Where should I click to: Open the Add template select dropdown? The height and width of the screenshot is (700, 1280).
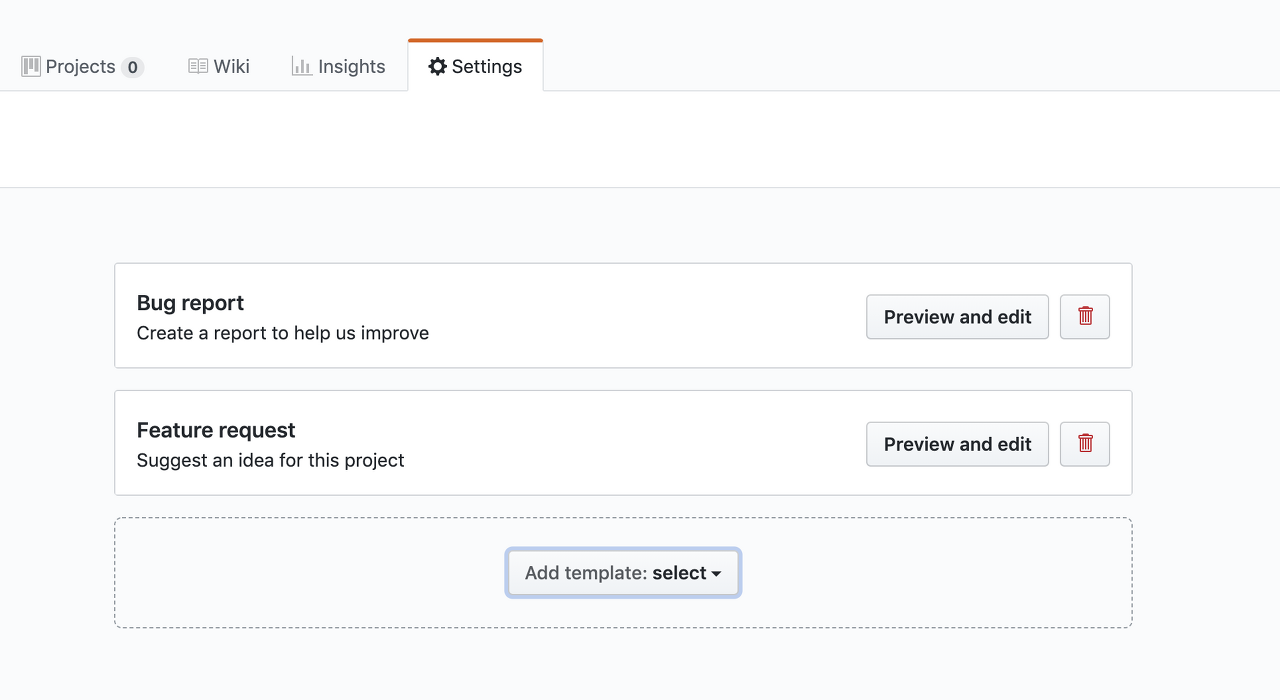622,573
